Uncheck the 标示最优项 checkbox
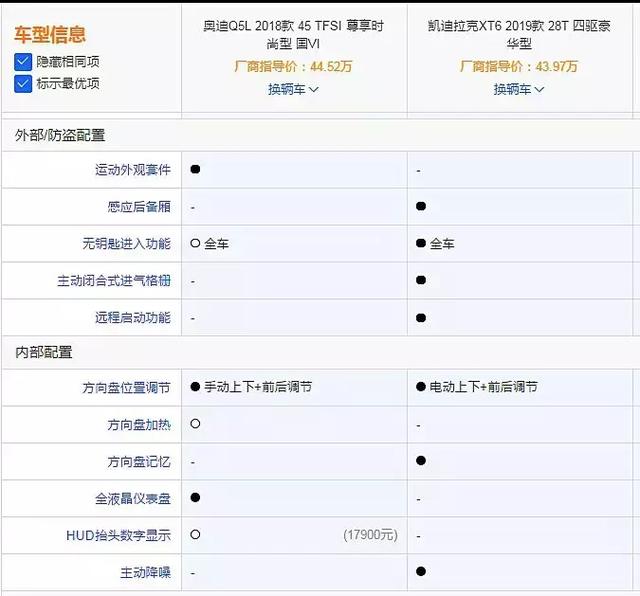The width and height of the screenshot is (640, 596). [x=23, y=84]
